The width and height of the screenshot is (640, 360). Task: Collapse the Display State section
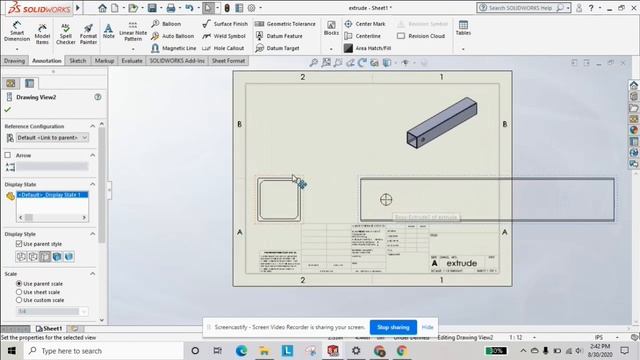(x=93, y=184)
